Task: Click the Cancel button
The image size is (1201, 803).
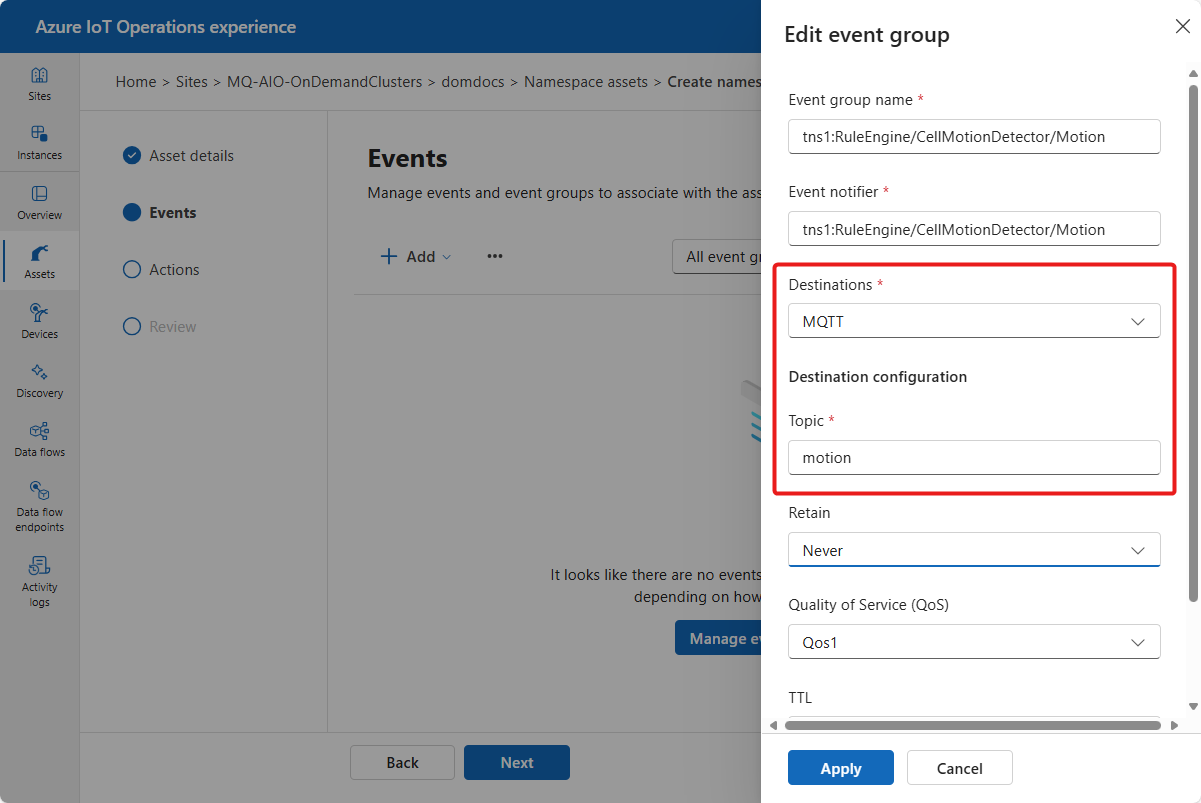Action: (x=959, y=768)
